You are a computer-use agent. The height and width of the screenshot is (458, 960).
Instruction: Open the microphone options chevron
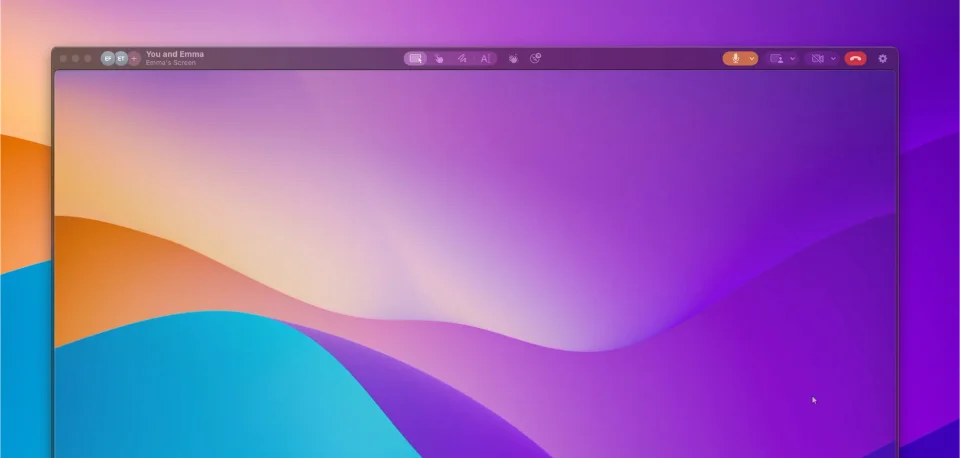(x=752, y=59)
